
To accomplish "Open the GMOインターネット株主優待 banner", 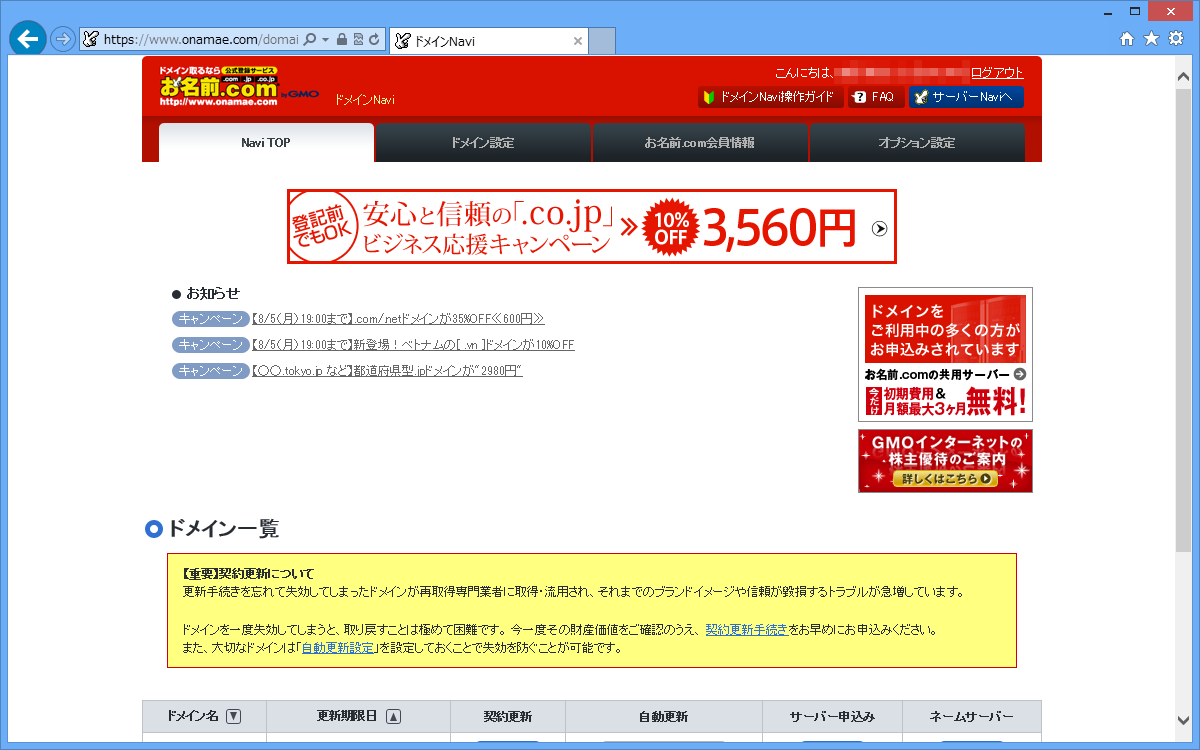I will click(x=944, y=461).
